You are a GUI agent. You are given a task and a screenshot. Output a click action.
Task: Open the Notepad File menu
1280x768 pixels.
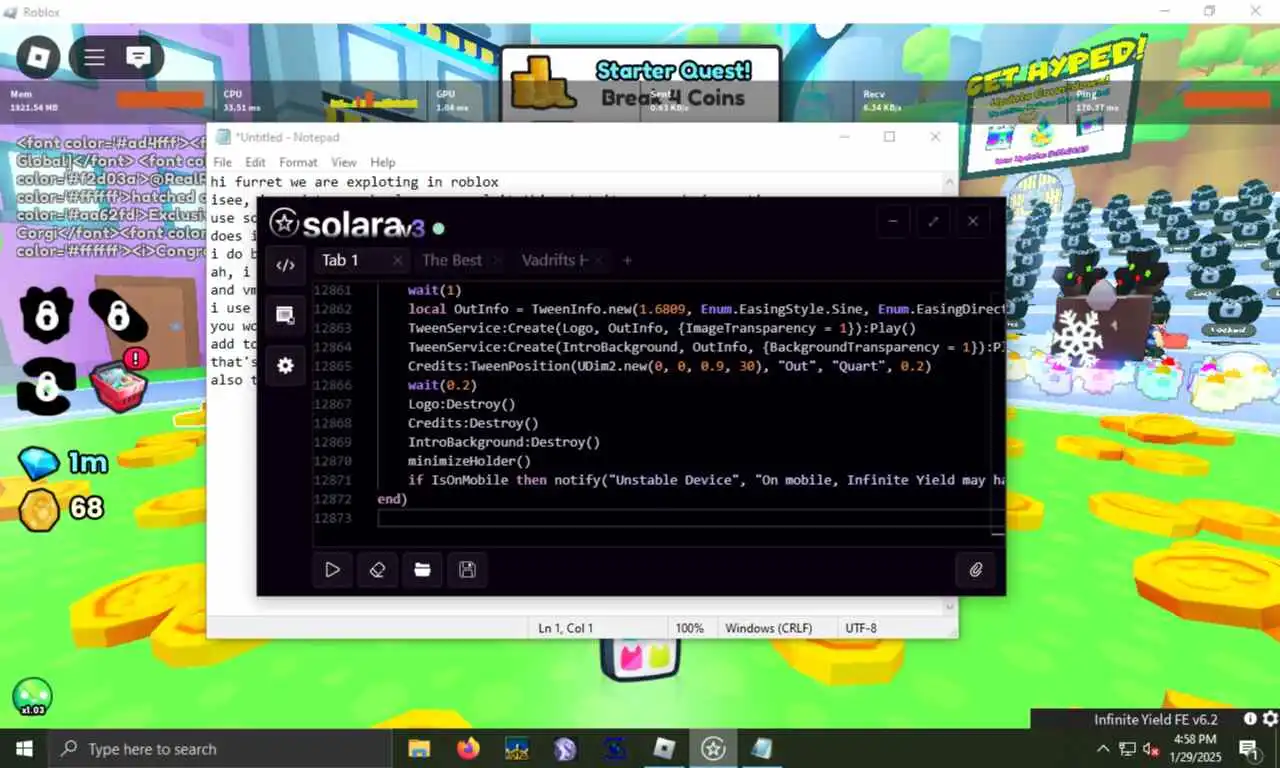(222, 162)
